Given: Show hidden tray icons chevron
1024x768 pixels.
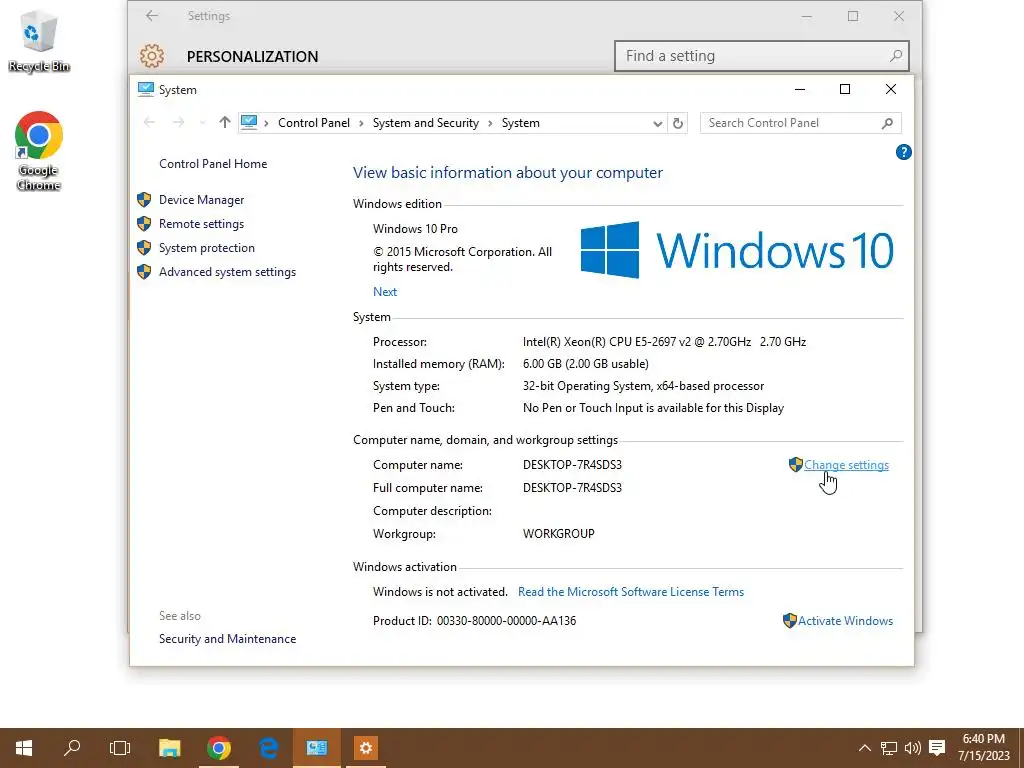Looking at the screenshot, I should [865, 748].
